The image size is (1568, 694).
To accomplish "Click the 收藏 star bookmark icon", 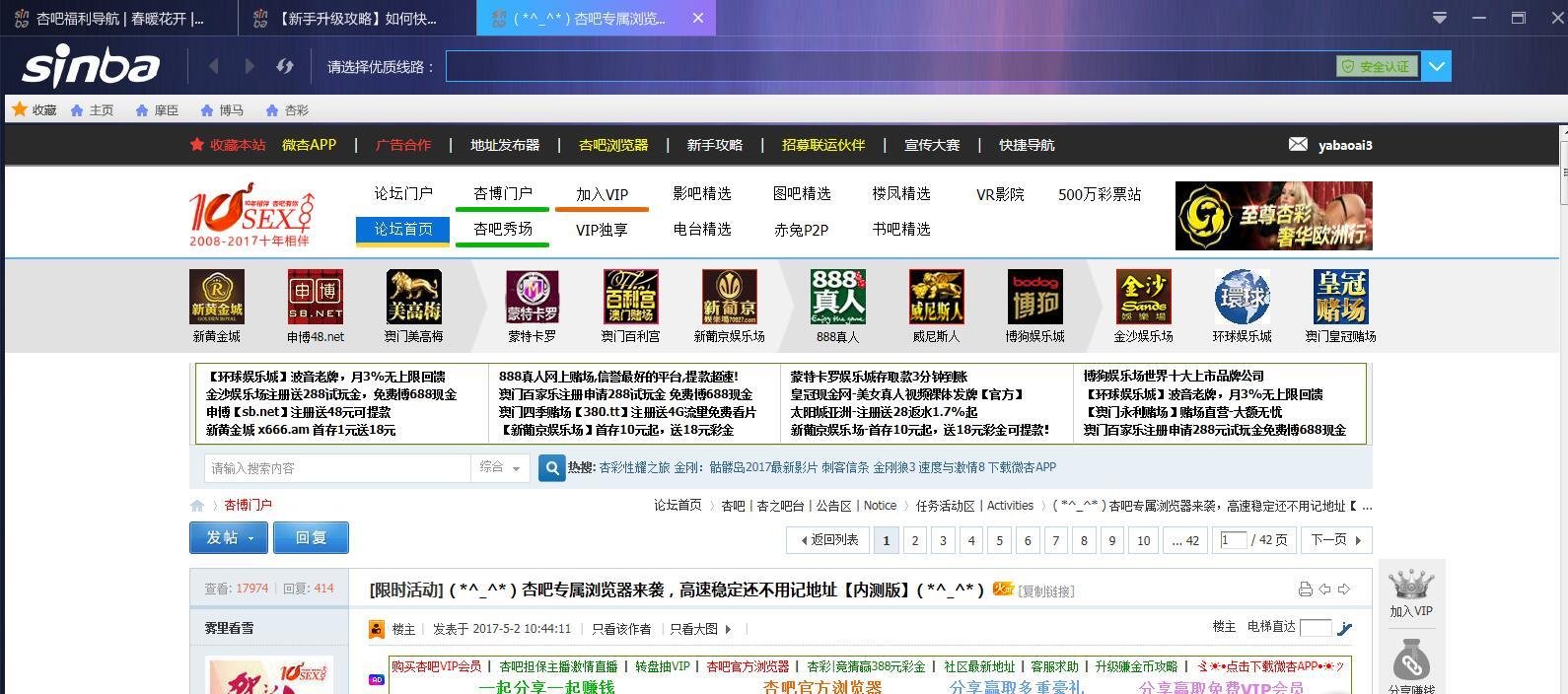I will 20,109.
